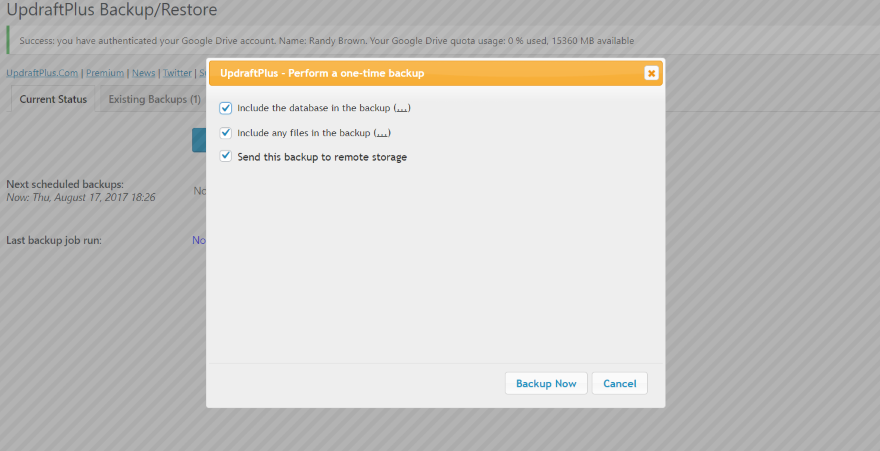Click the dialog title Perform a one-time backup

coord(322,73)
